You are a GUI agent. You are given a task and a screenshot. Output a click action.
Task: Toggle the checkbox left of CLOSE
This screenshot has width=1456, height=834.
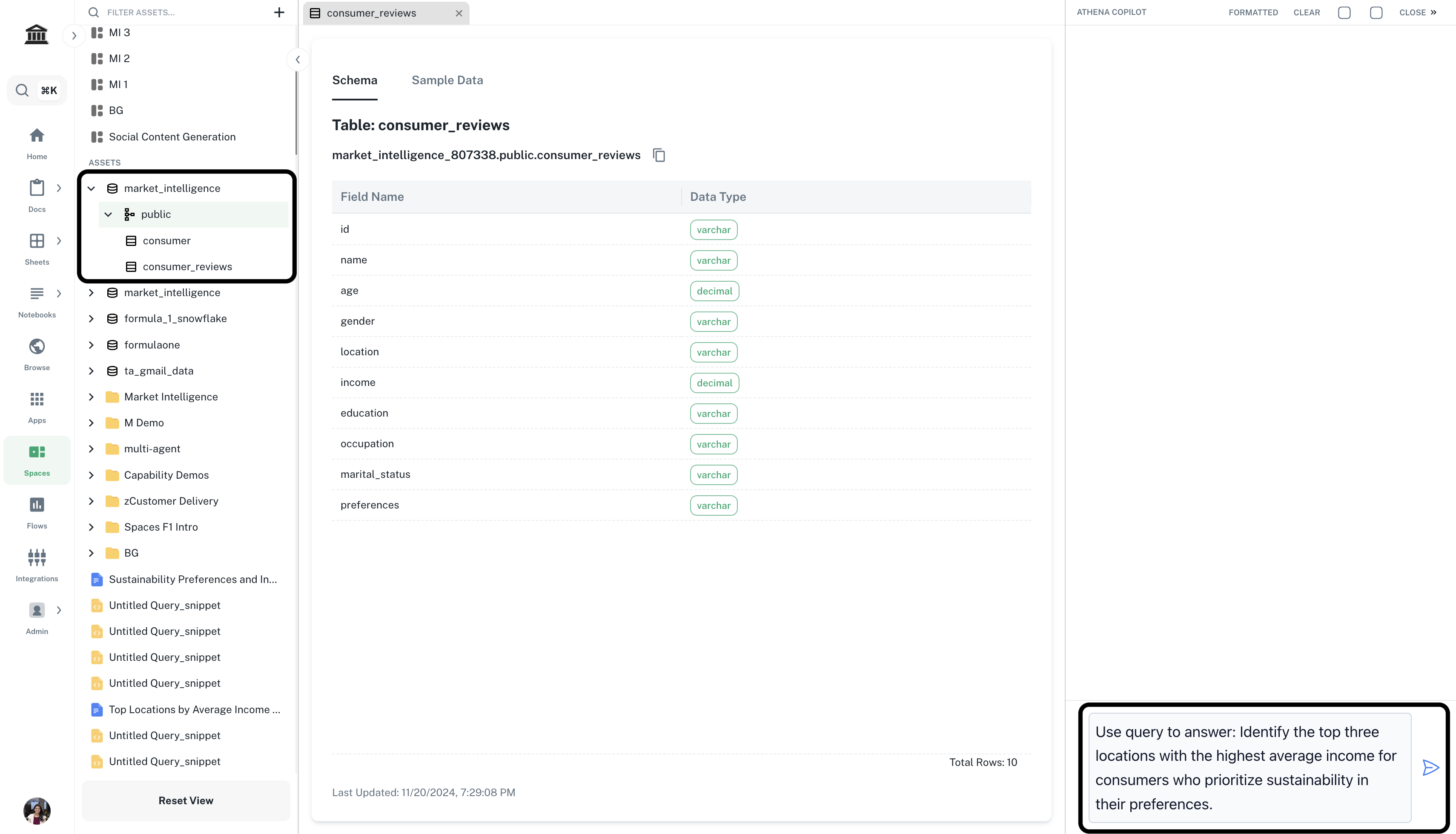coord(1376,13)
